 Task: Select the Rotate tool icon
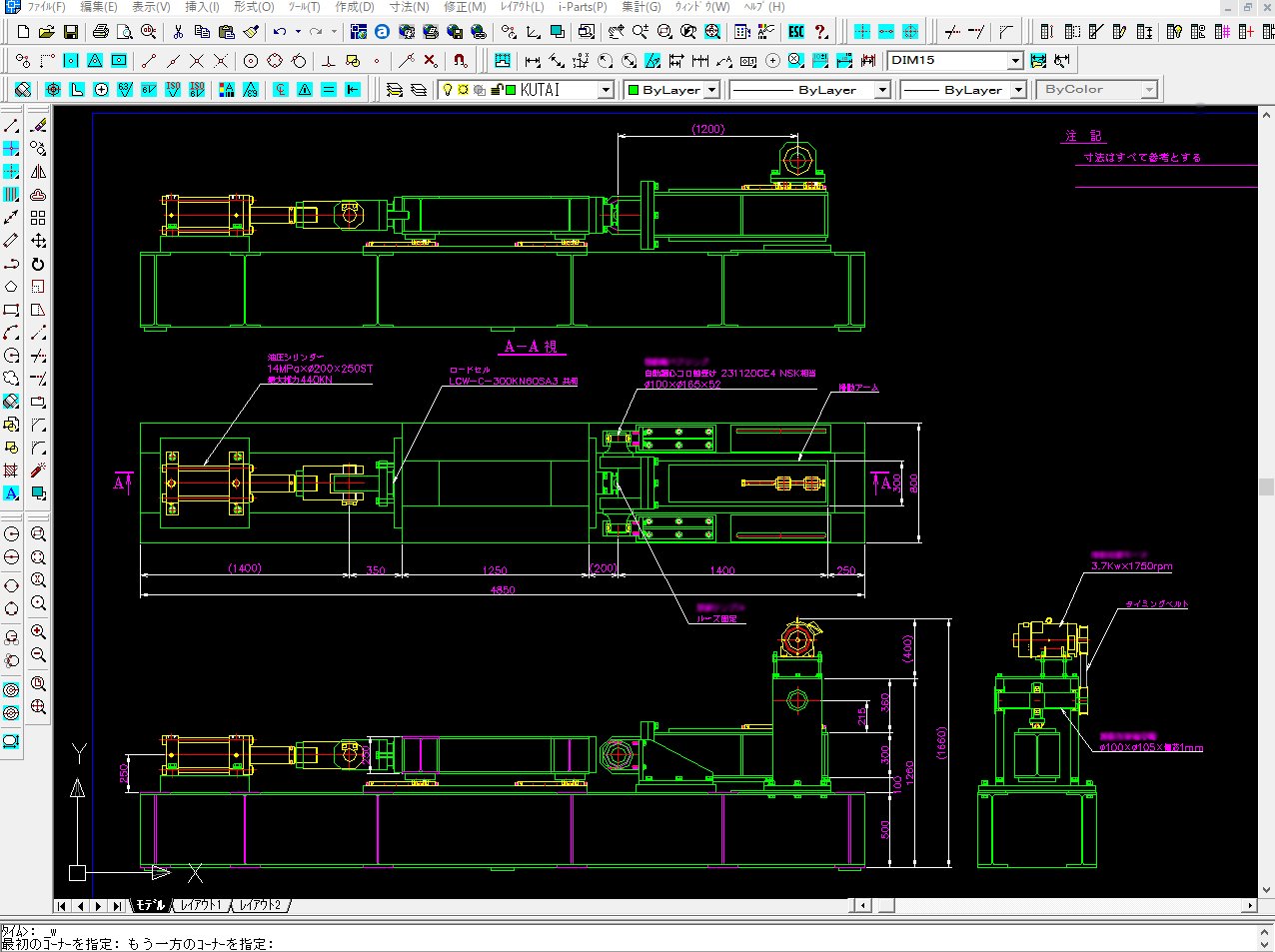(38, 264)
